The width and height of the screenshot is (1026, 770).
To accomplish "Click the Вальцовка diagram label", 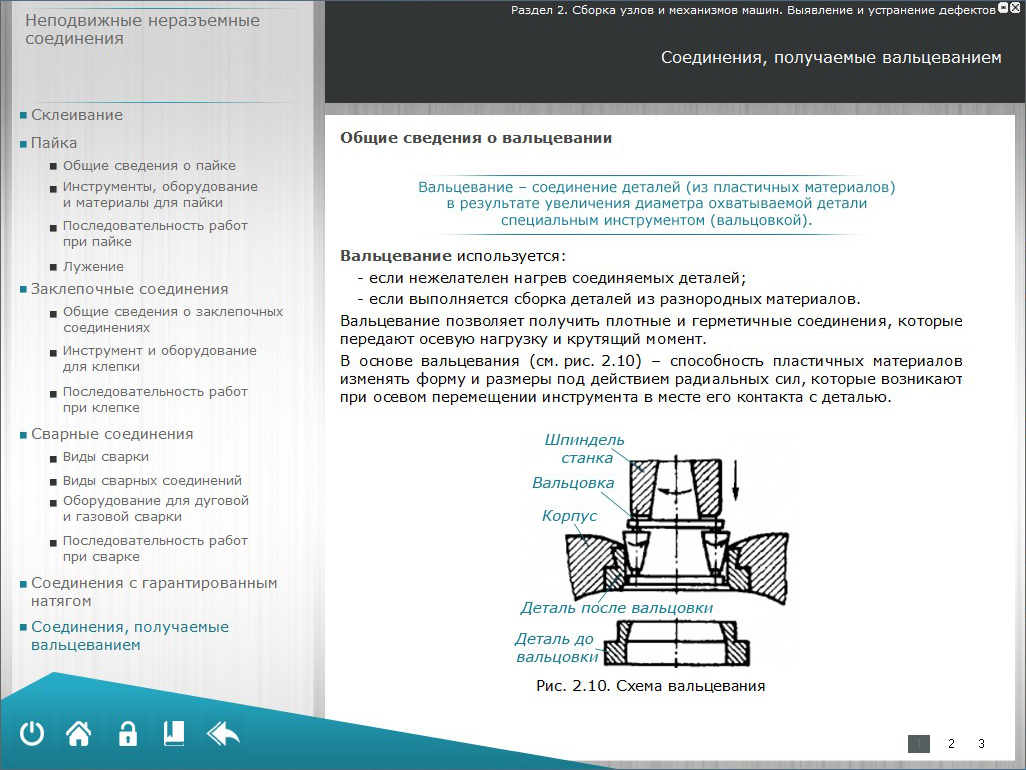I will (573, 483).
